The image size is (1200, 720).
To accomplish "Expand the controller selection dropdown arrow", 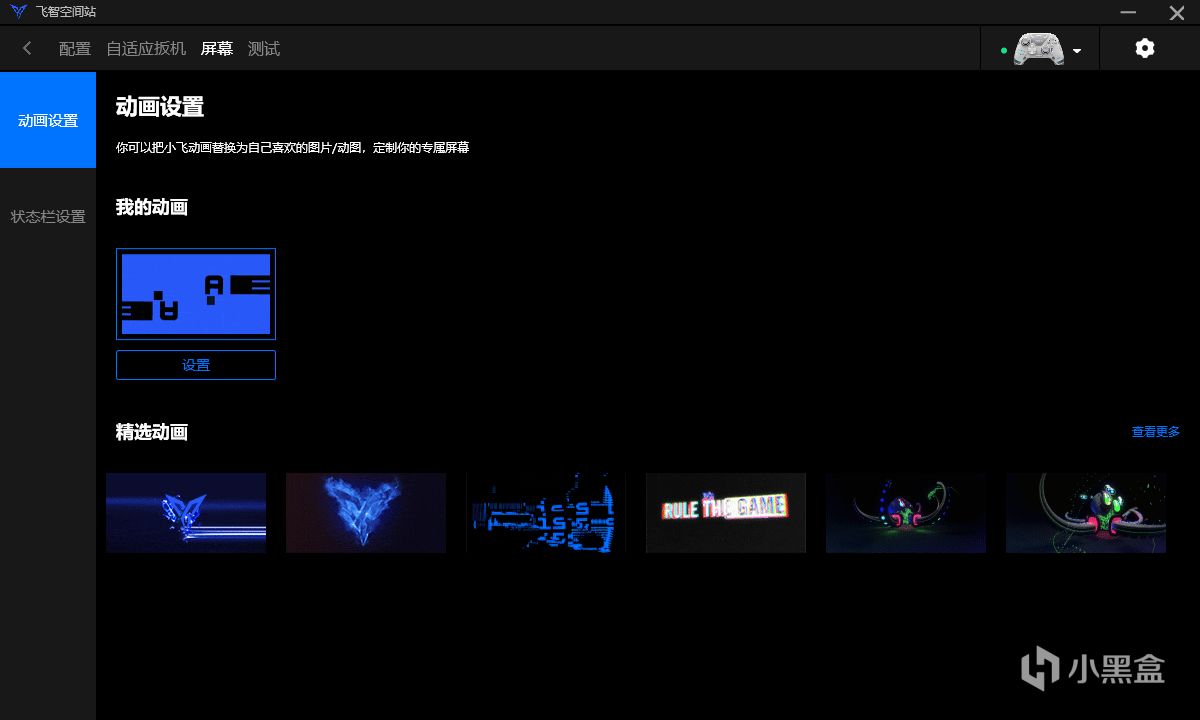I will point(1078,50).
